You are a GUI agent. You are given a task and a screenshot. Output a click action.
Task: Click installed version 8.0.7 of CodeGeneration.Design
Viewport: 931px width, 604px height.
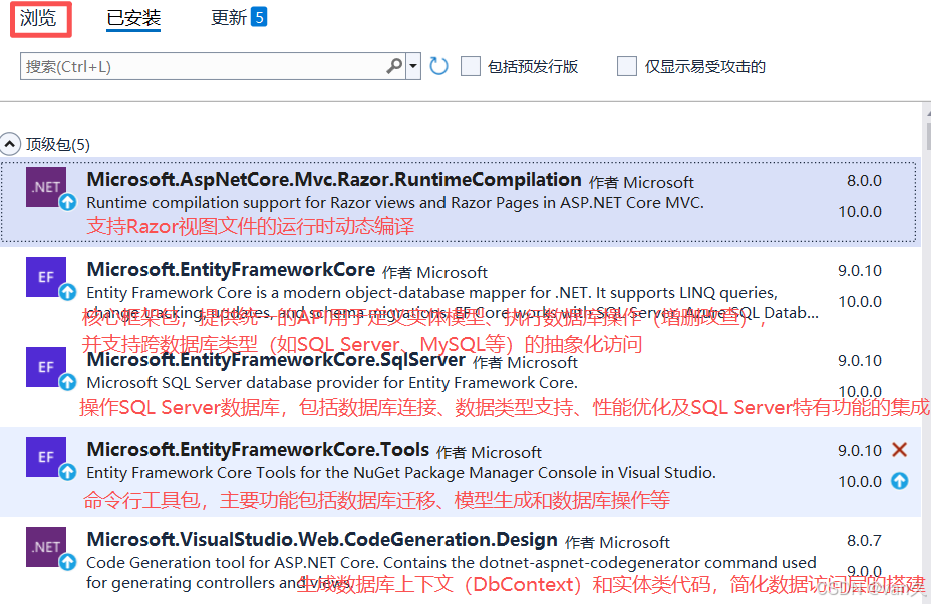pos(864,540)
